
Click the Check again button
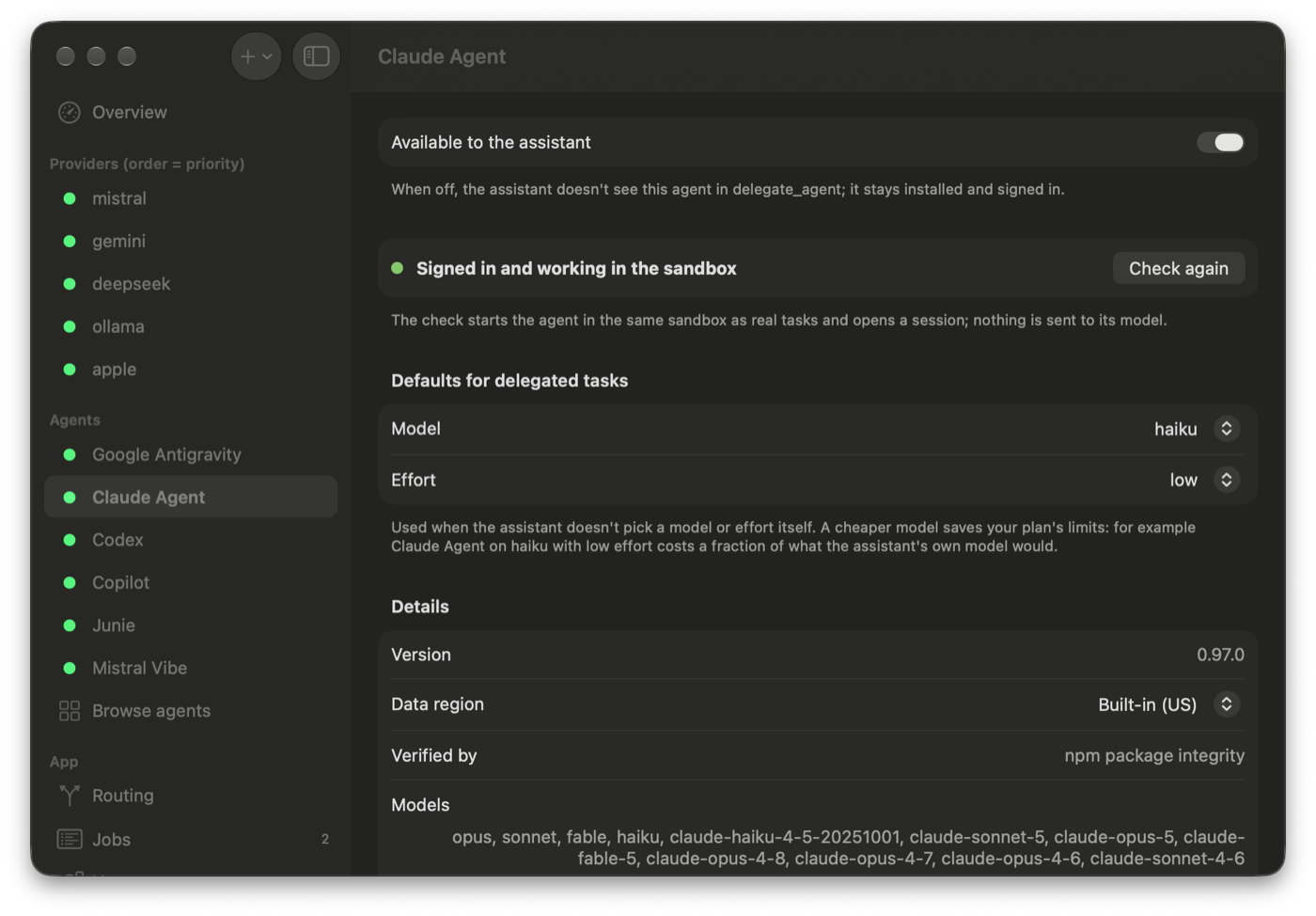pyautogui.click(x=1179, y=269)
